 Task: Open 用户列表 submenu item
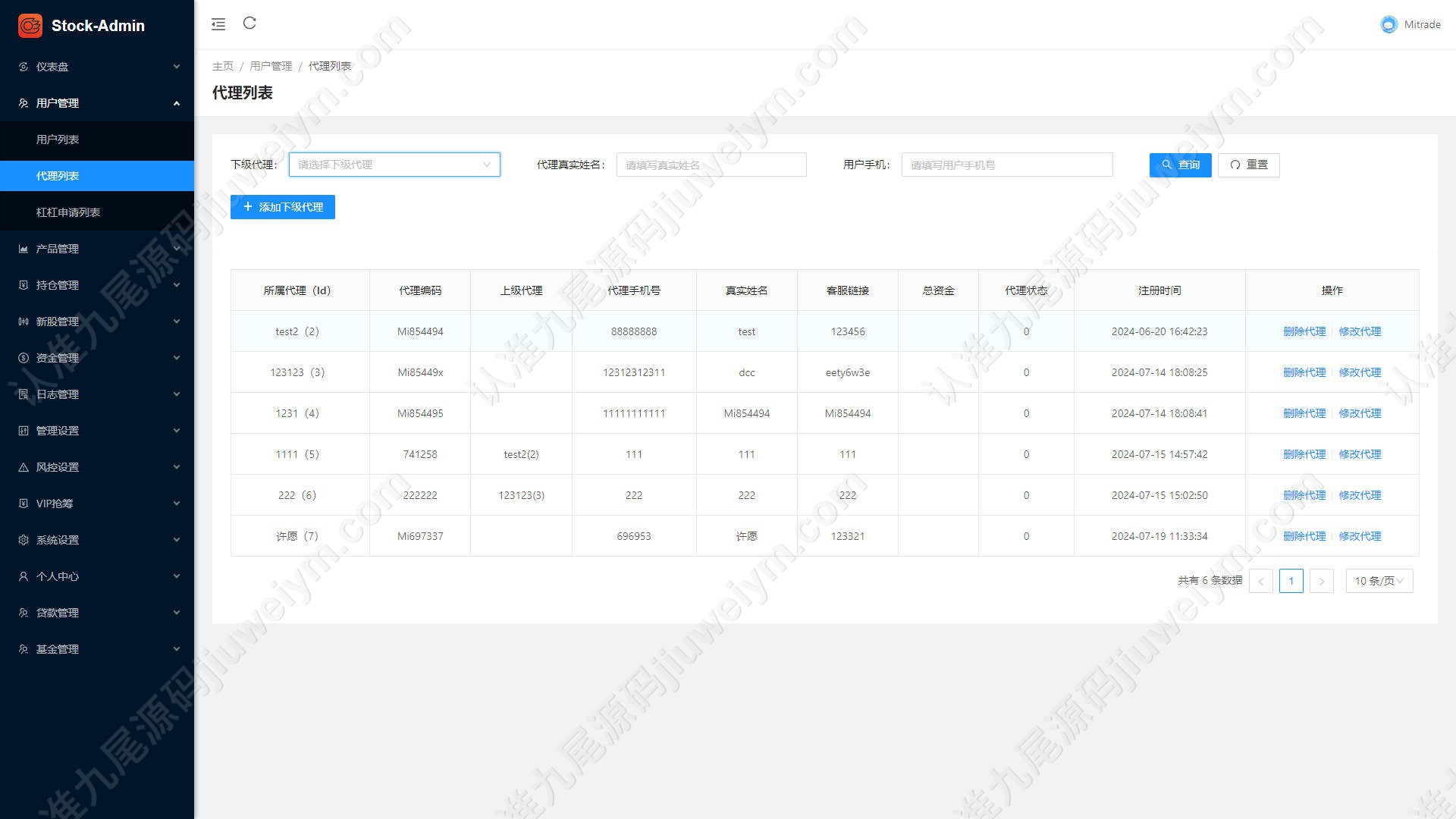click(x=97, y=140)
